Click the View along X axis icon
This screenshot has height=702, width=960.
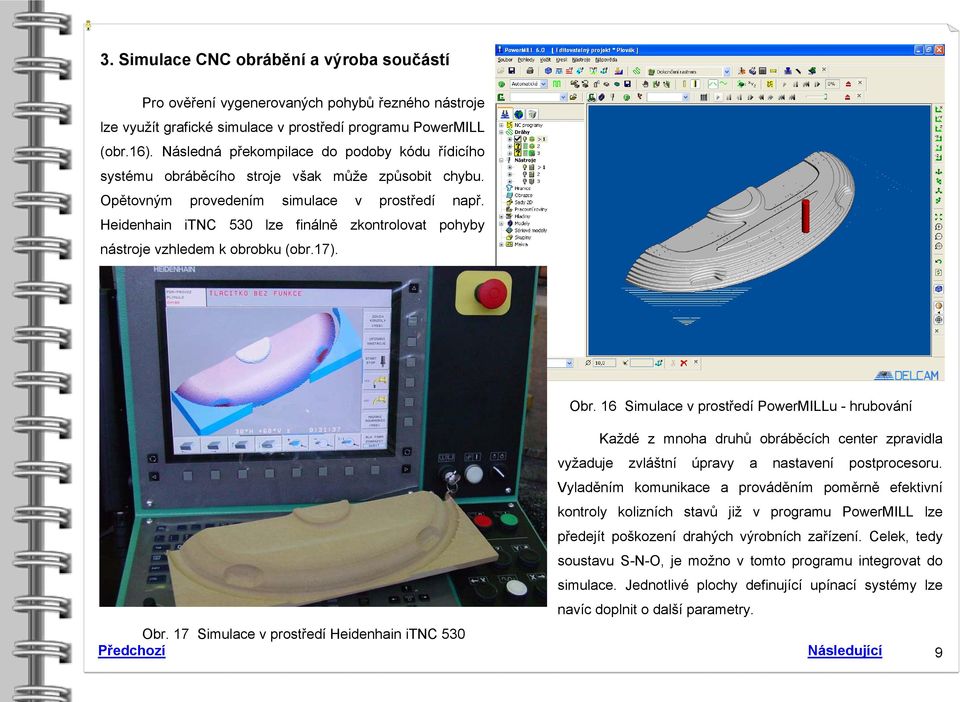coord(938,110)
